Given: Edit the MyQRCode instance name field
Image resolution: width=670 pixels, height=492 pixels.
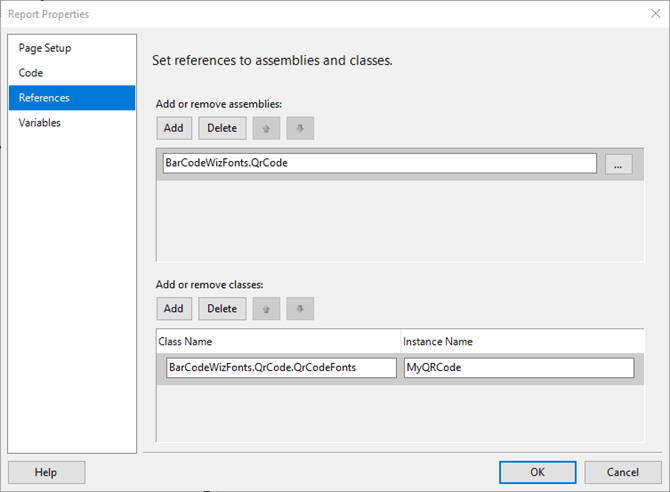Looking at the screenshot, I should pyautogui.click(x=519, y=368).
